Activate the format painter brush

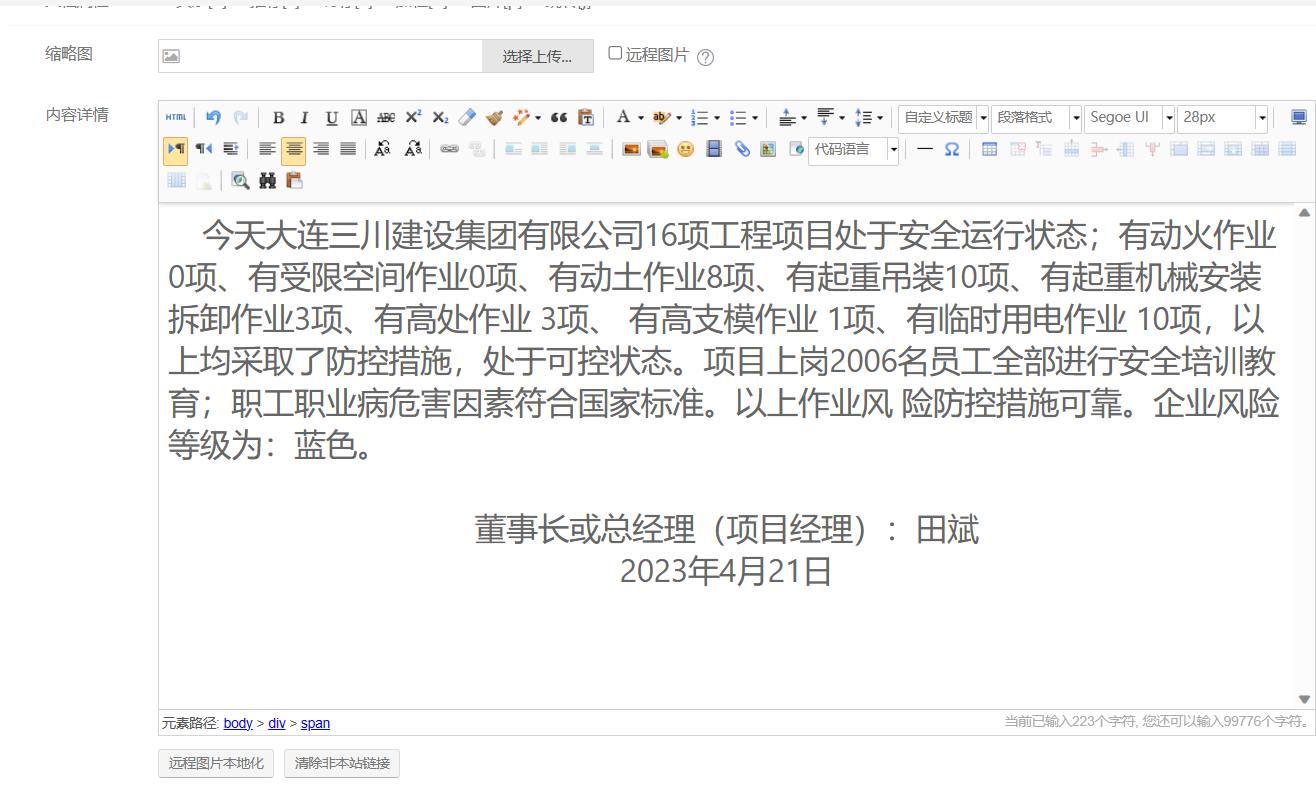(494, 118)
